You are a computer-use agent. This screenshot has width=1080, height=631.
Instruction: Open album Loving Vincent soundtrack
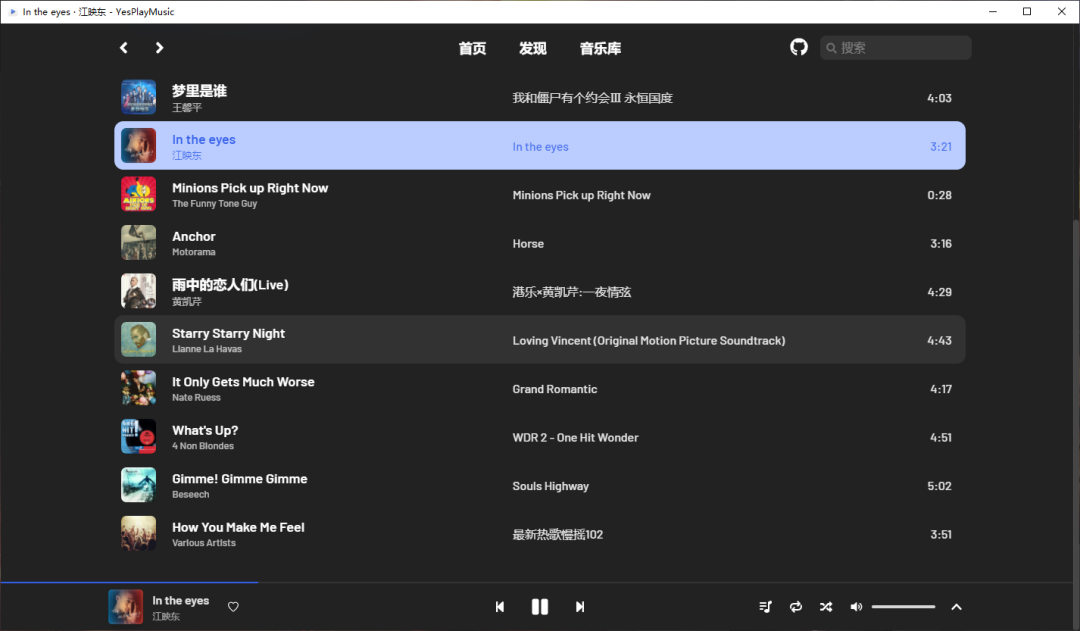pos(649,341)
